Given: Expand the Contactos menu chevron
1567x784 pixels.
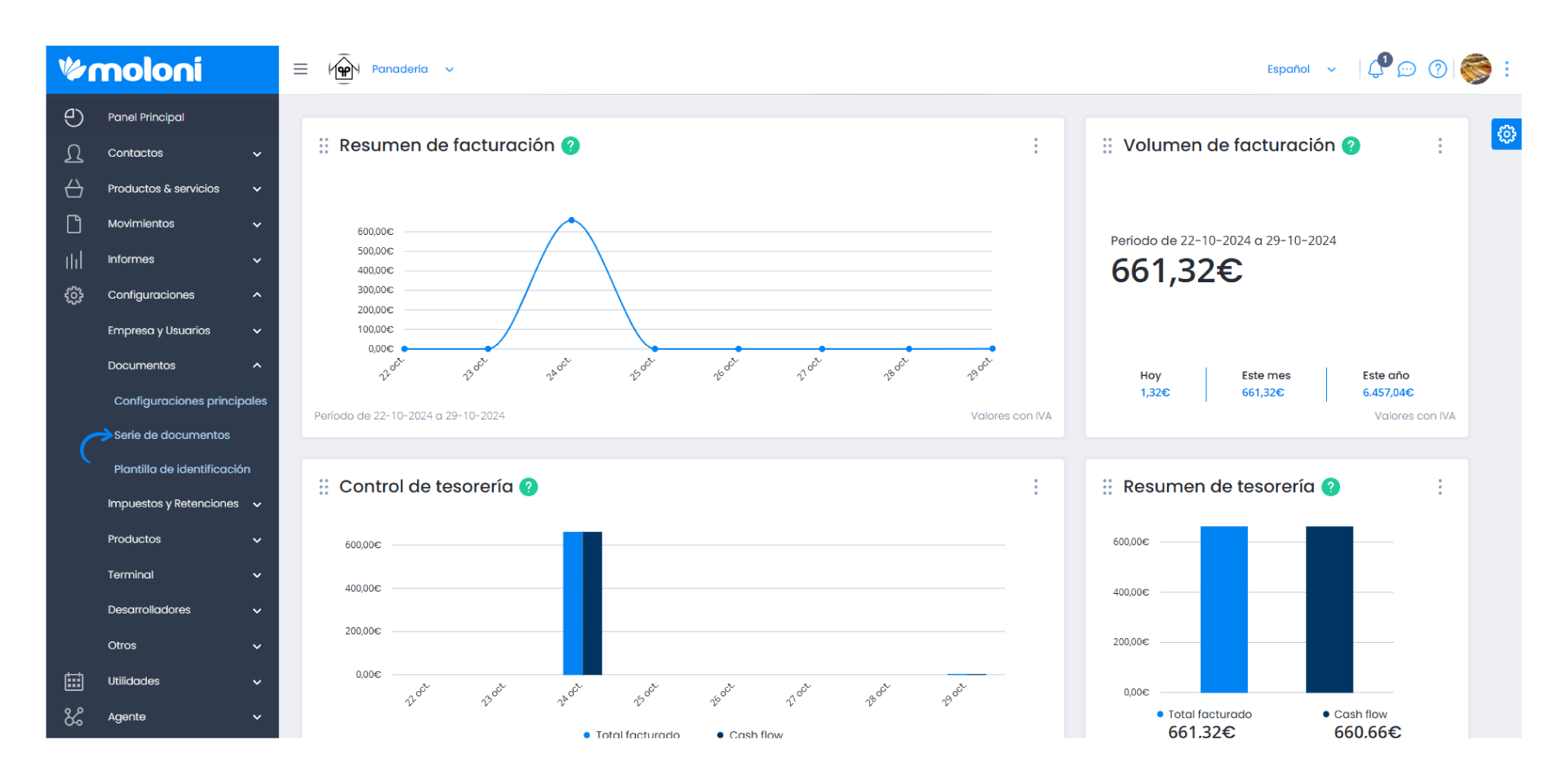Looking at the screenshot, I should click(257, 153).
